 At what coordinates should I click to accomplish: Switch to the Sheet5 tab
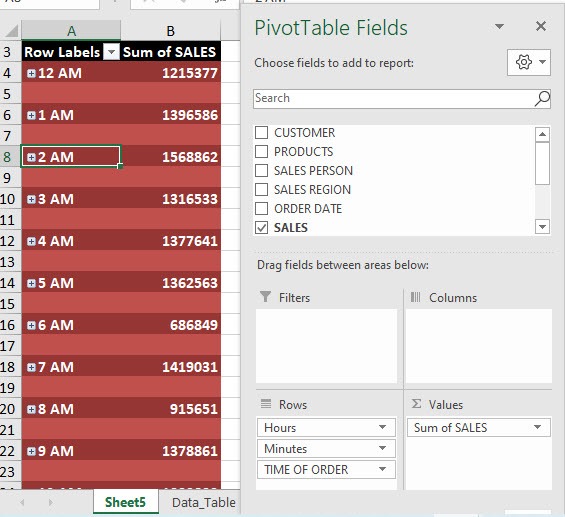[125, 502]
